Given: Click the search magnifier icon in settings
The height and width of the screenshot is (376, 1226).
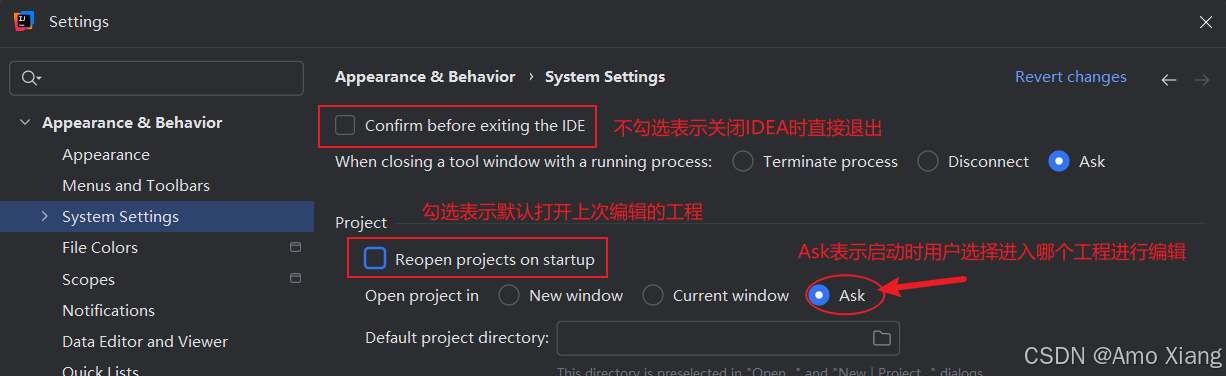Looking at the screenshot, I should click(x=30, y=78).
